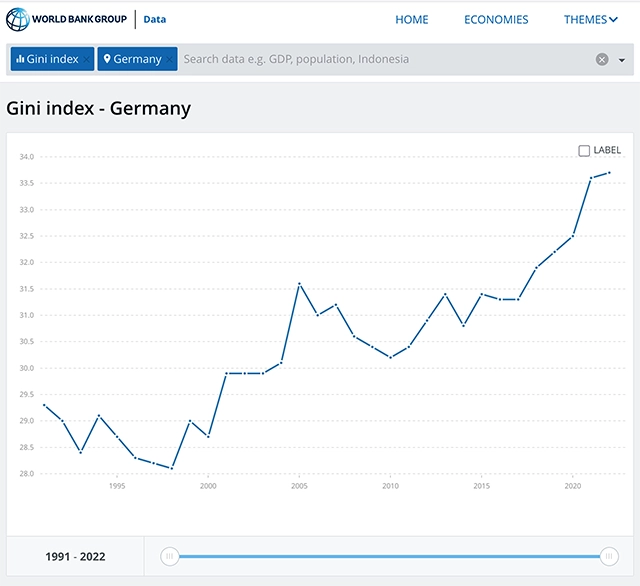
Task: Go to the HOME page
Action: coord(411,20)
